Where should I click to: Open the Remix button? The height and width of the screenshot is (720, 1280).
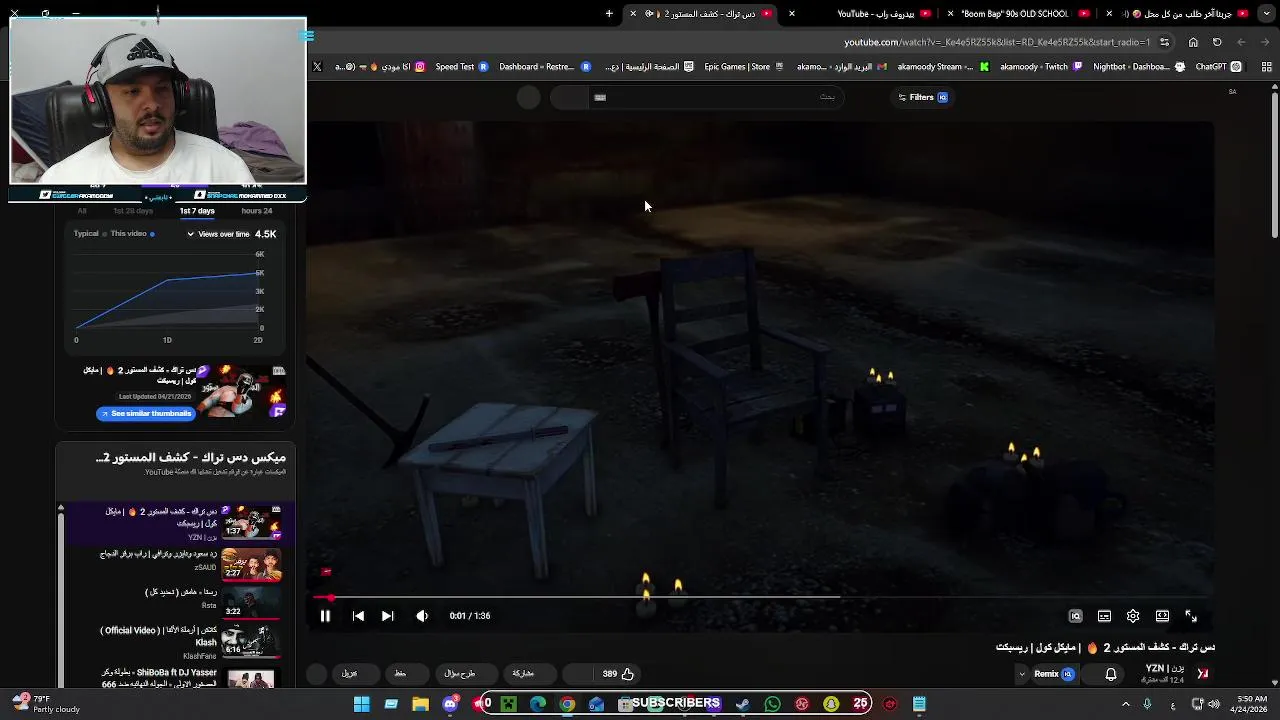coord(1054,674)
